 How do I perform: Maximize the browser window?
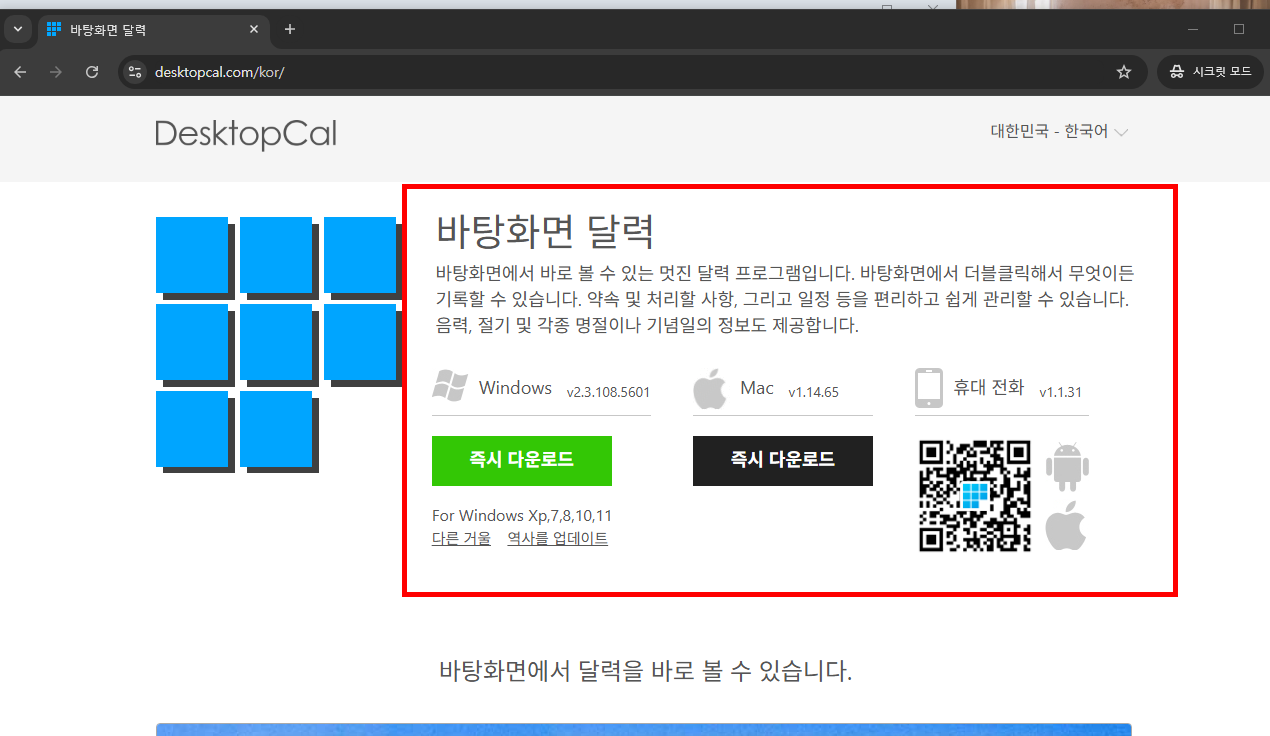click(1239, 29)
